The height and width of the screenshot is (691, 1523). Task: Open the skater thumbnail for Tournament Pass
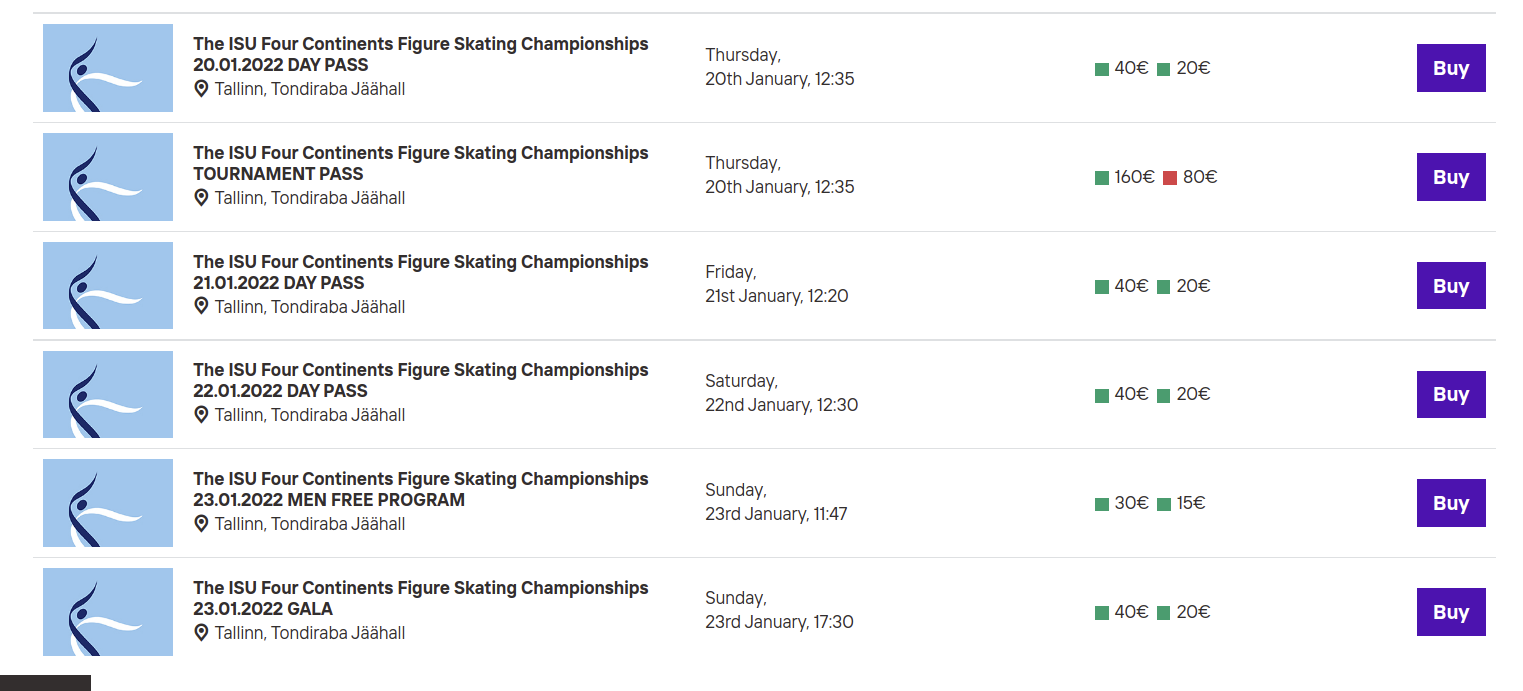[108, 177]
